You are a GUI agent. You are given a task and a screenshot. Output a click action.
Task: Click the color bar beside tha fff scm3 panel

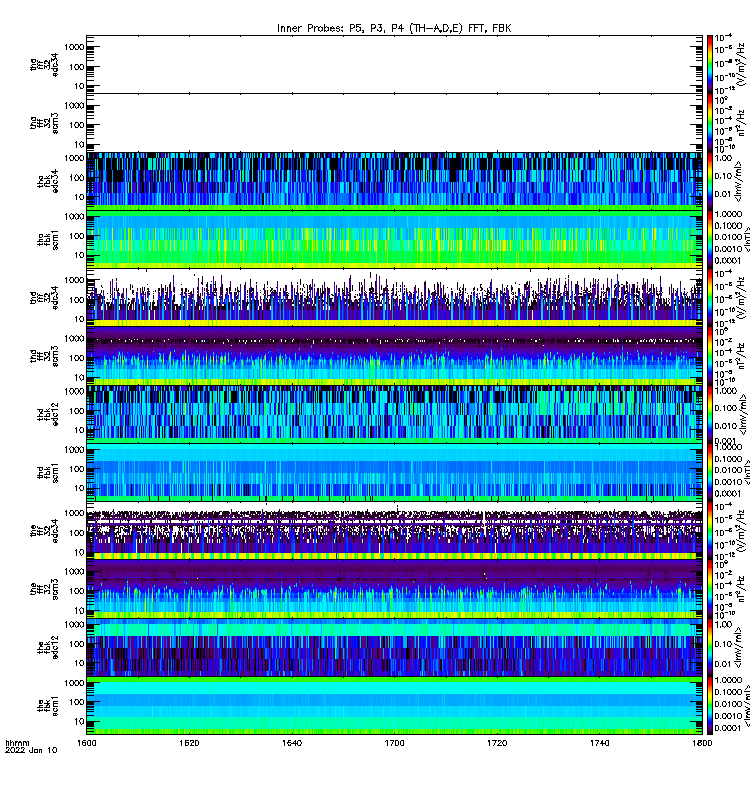point(710,123)
